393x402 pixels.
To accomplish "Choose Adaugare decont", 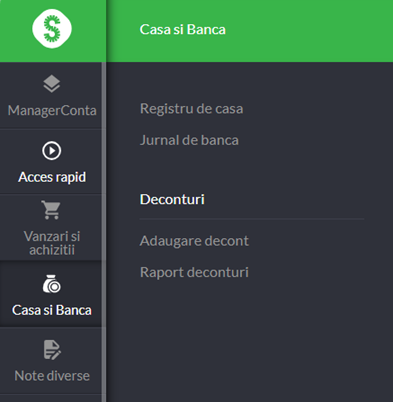I will coord(194,241).
